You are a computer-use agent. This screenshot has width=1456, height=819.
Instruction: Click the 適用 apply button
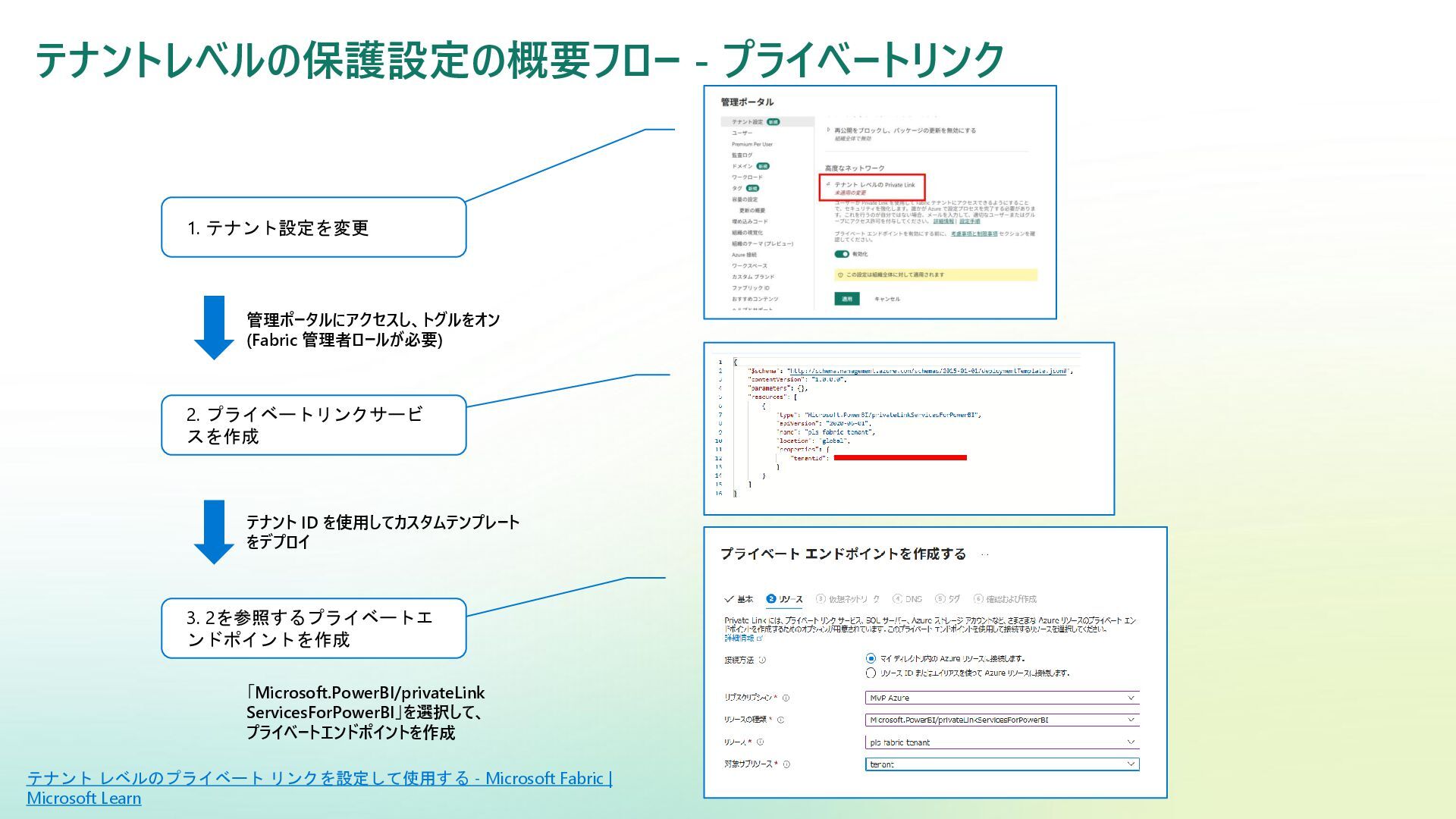847,299
